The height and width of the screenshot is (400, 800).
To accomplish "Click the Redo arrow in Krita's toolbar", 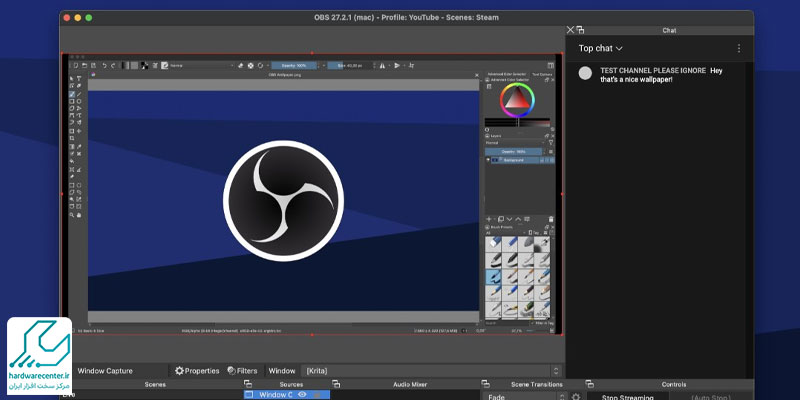I will click(x=113, y=65).
